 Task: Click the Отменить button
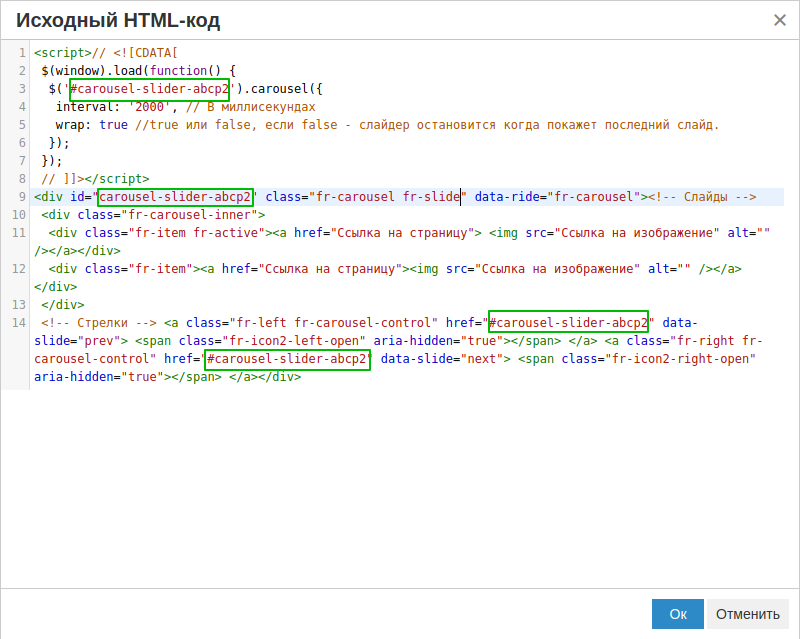click(747, 614)
